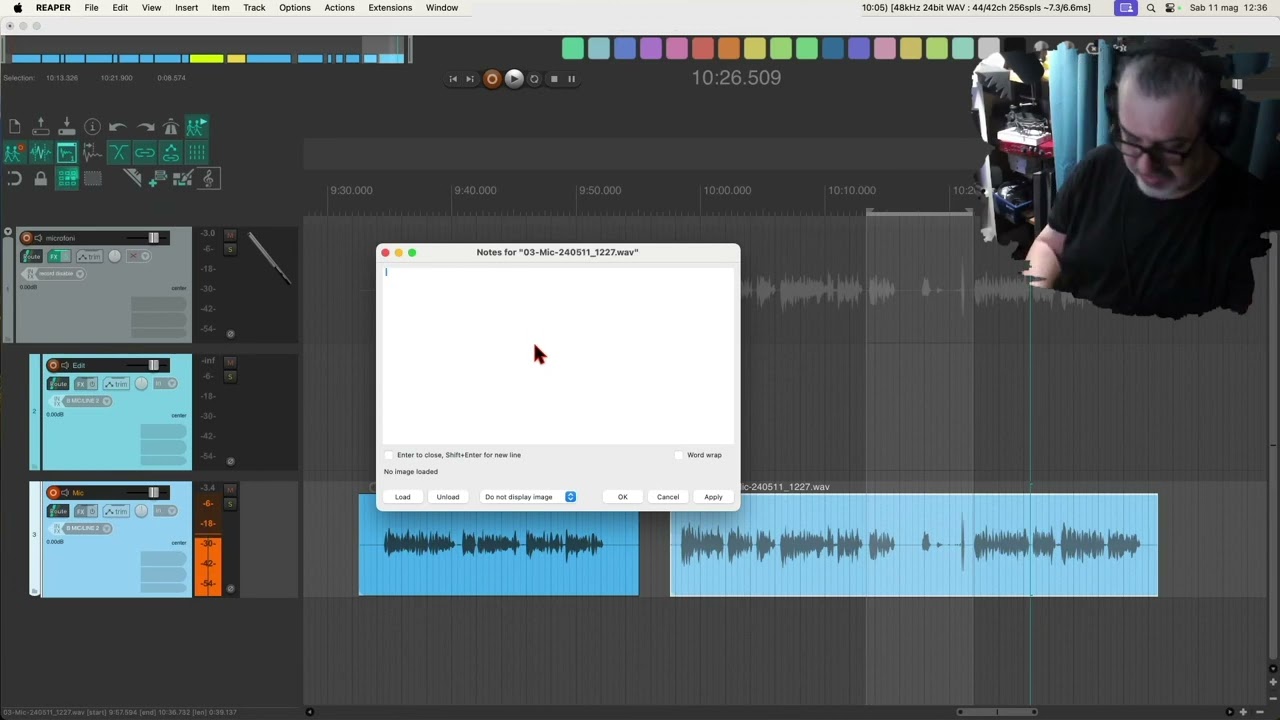Open the Track menu
Image resolution: width=1280 pixels, height=720 pixels.
254,8
